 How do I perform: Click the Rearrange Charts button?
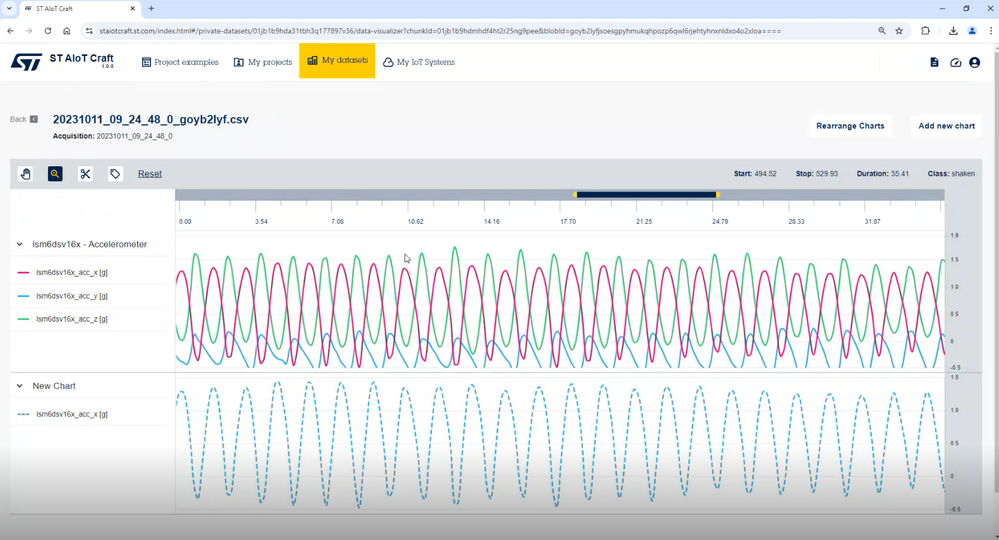[850, 125]
